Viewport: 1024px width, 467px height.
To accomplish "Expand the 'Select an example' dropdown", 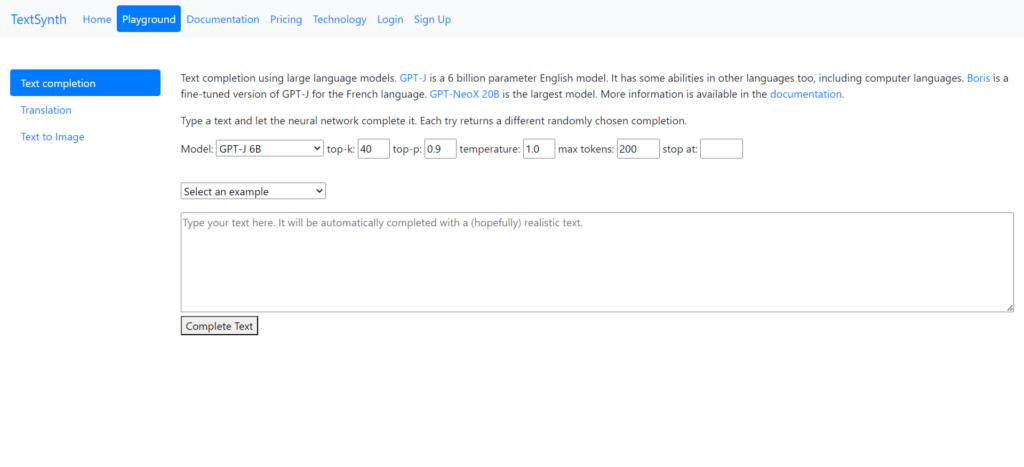I will click(x=253, y=191).
